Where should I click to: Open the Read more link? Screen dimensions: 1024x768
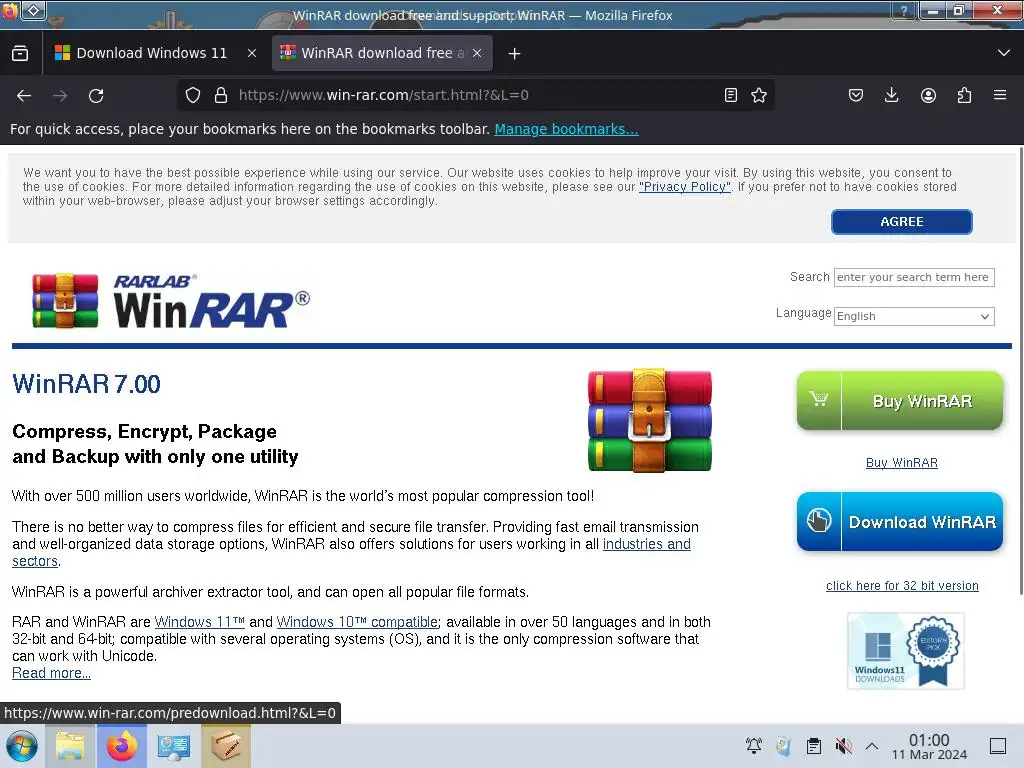[x=51, y=673]
